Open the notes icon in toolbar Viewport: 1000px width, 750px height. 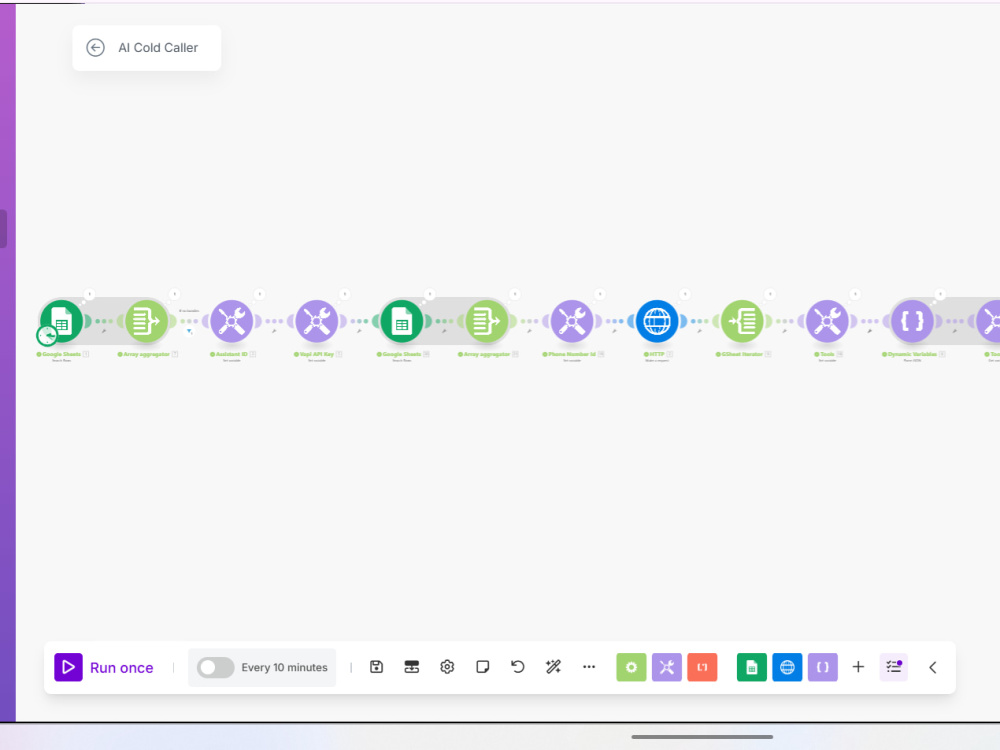point(483,667)
